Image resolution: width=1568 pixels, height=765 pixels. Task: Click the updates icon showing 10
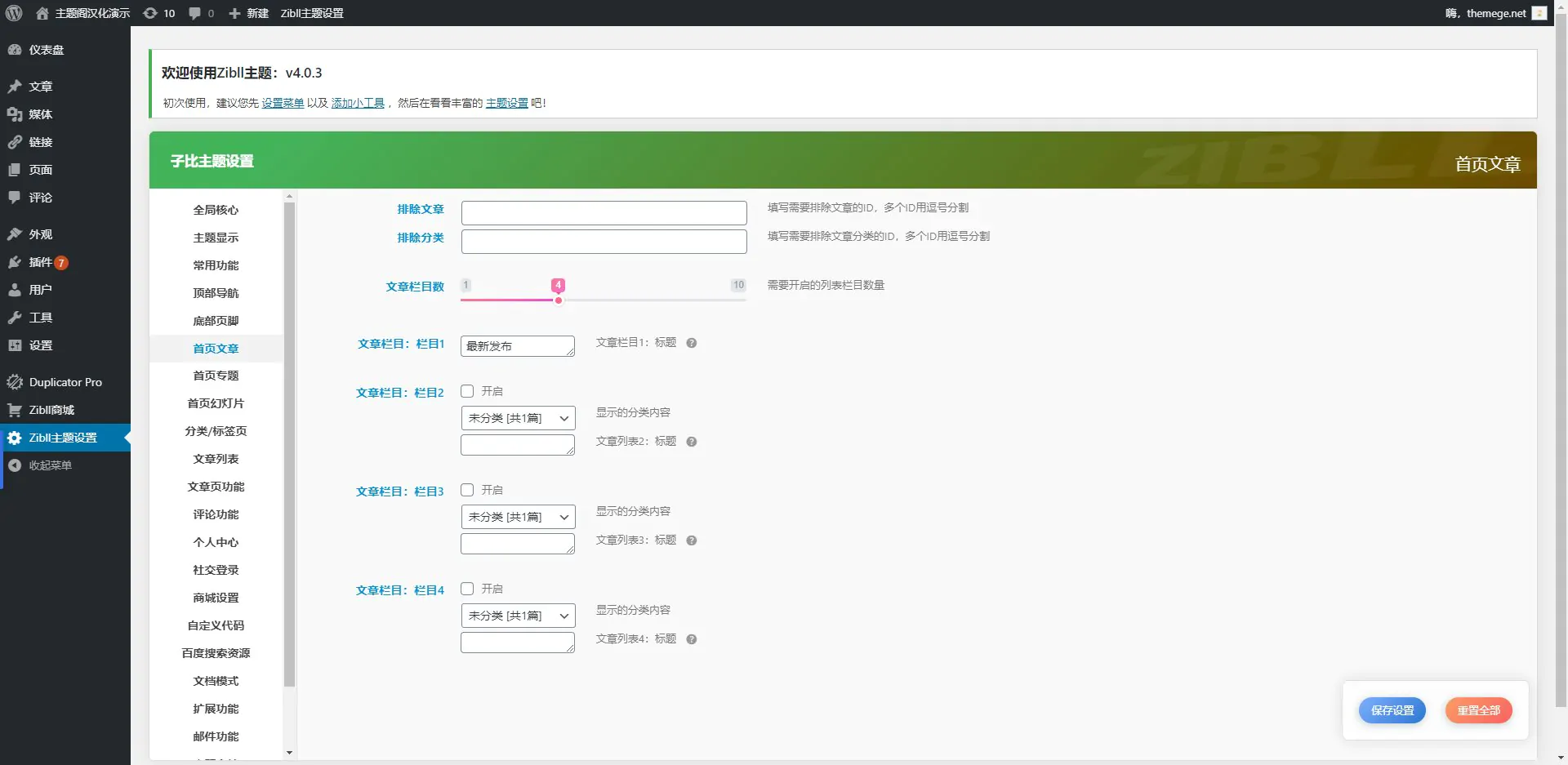pyautogui.click(x=150, y=13)
